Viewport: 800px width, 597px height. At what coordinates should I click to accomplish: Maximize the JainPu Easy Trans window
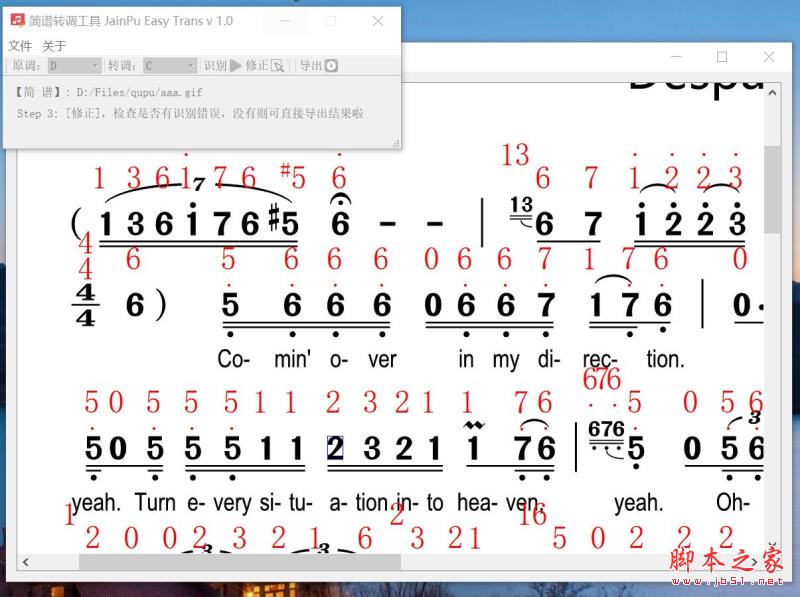pos(331,21)
